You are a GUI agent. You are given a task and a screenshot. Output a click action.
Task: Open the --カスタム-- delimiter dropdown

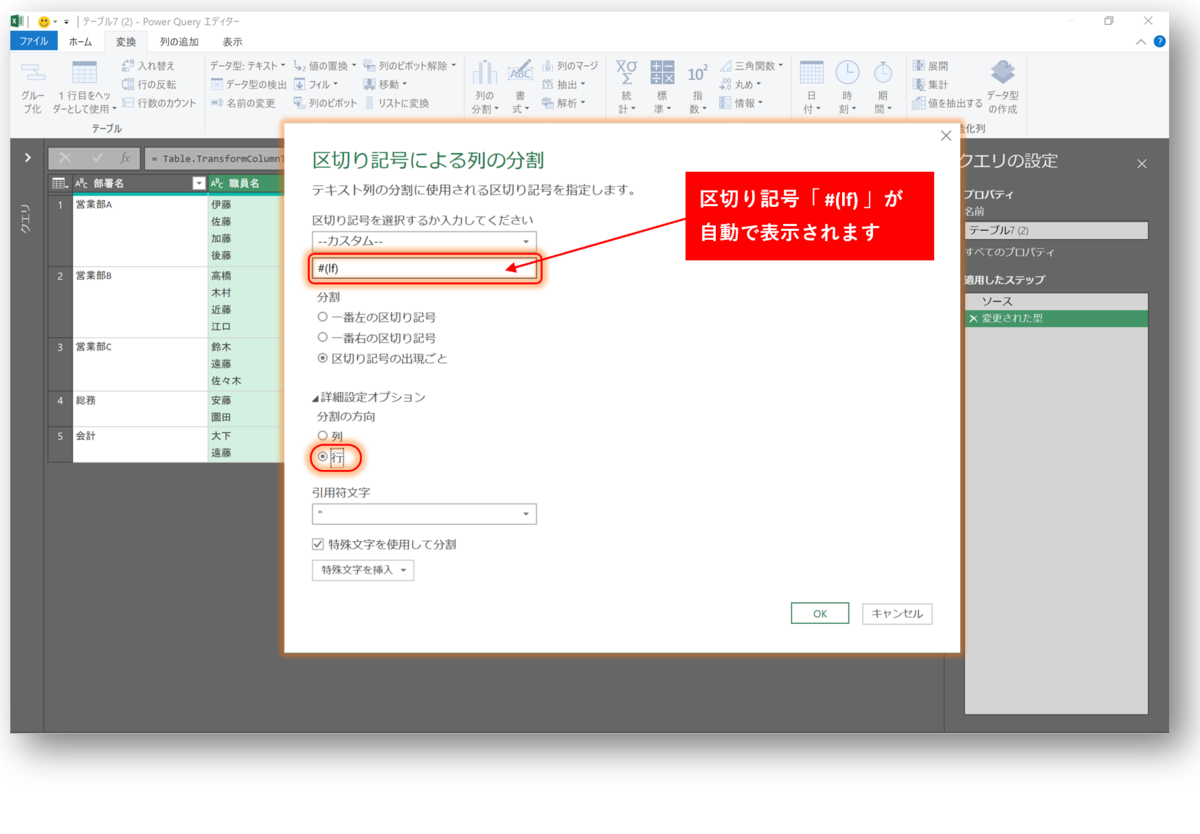pos(424,241)
